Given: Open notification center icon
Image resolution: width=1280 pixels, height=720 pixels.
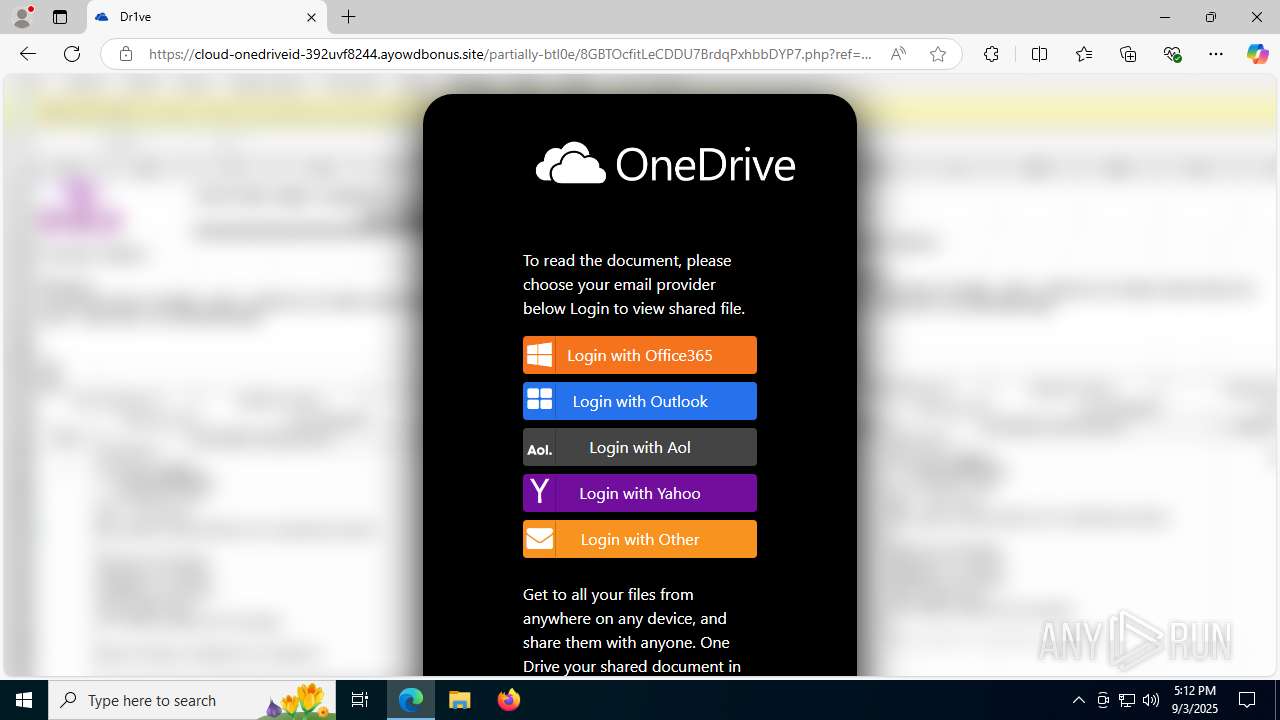Looking at the screenshot, I should [x=1247, y=700].
